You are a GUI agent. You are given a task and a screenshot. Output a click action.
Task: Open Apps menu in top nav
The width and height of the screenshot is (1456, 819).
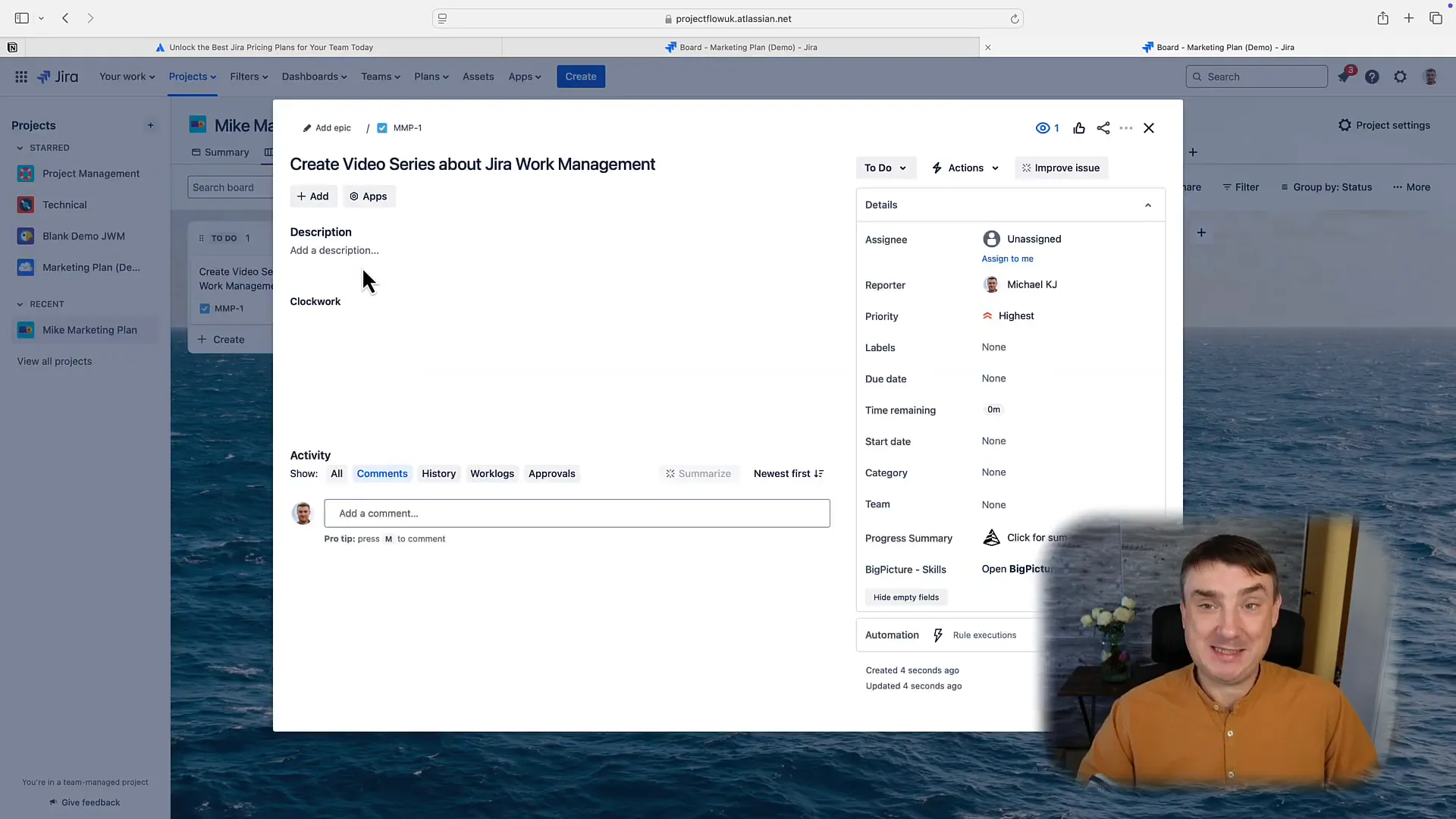(525, 77)
